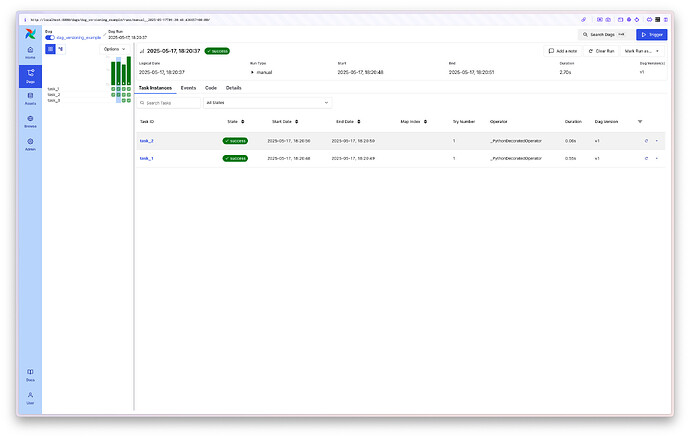
Task: Open the Home page in sidebar
Action: 30,51
